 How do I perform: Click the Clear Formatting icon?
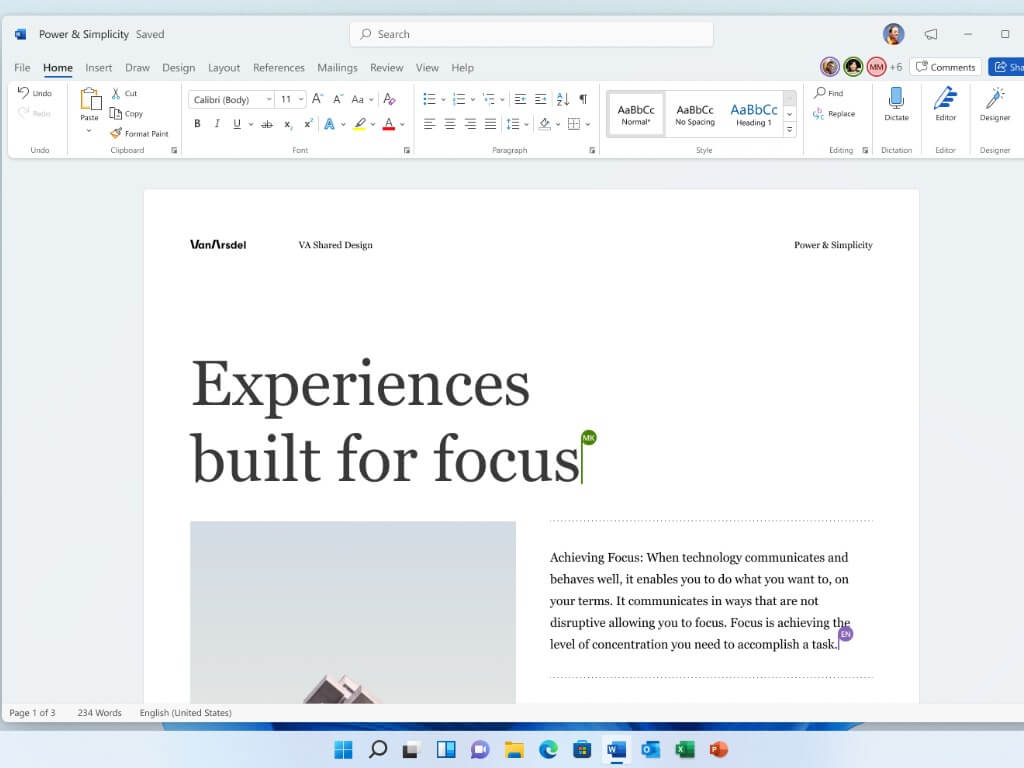pyautogui.click(x=390, y=99)
